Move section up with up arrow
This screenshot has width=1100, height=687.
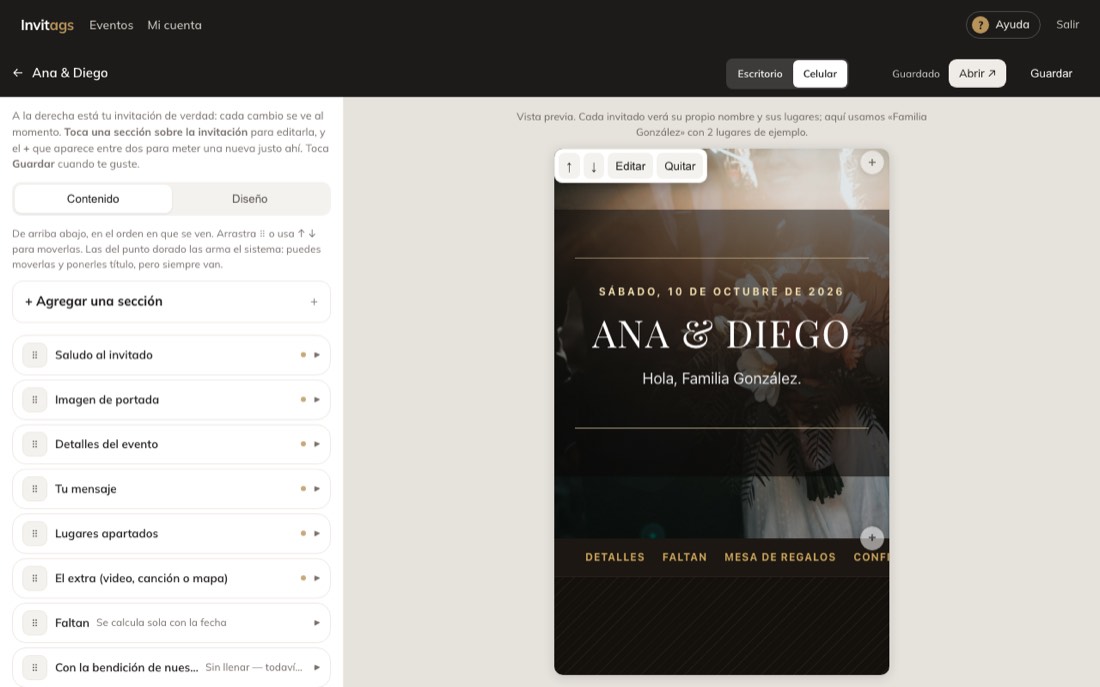coord(569,166)
